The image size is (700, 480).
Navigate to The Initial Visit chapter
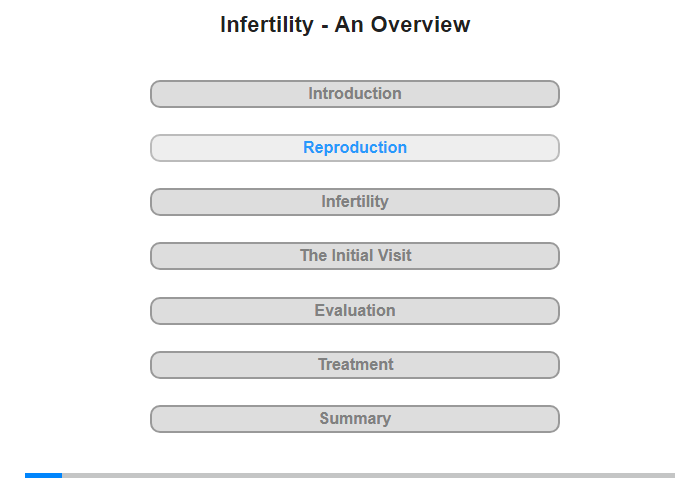pyautogui.click(x=355, y=256)
